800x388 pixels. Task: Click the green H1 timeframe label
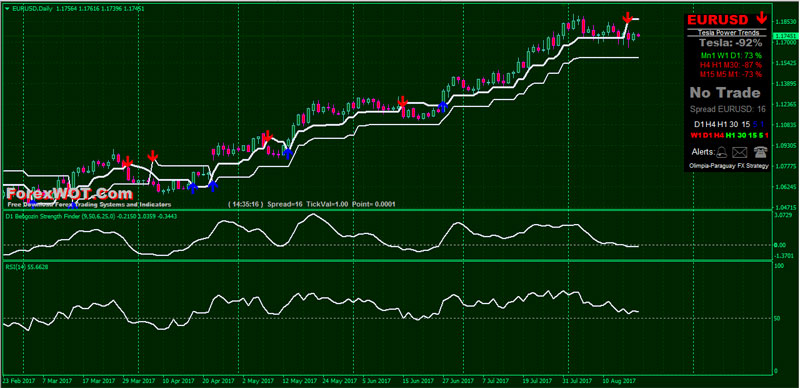[730, 135]
